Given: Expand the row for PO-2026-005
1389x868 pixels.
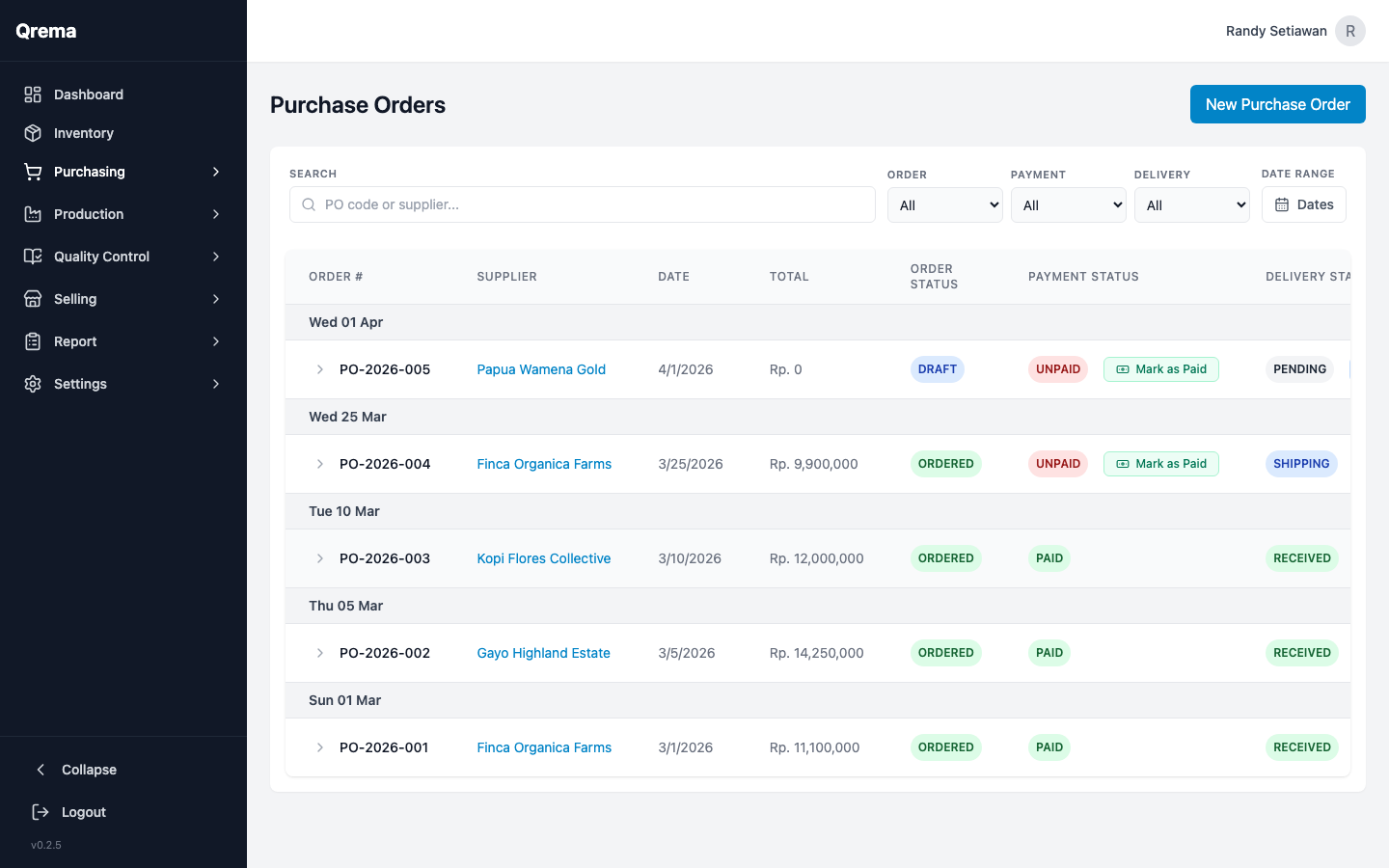Looking at the screenshot, I should [x=320, y=369].
